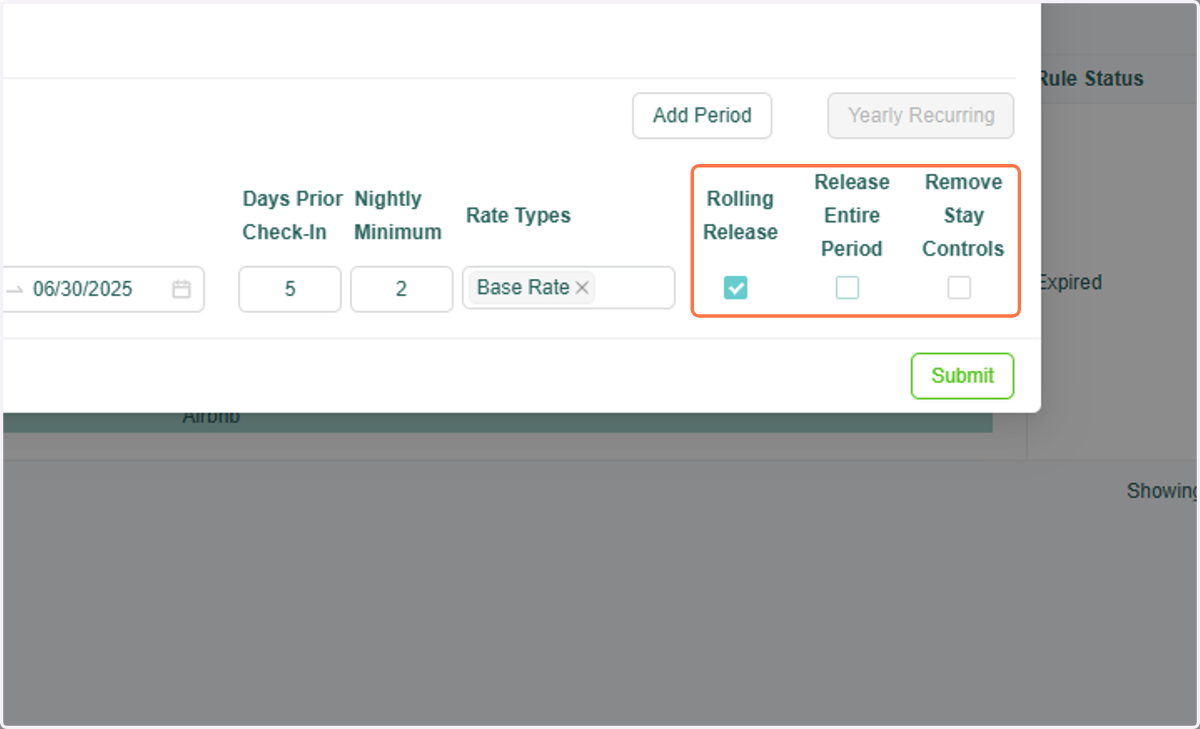Click the calendar icon in the date field
Screen dimensions: 1200x729
pyautogui.click(x=181, y=289)
